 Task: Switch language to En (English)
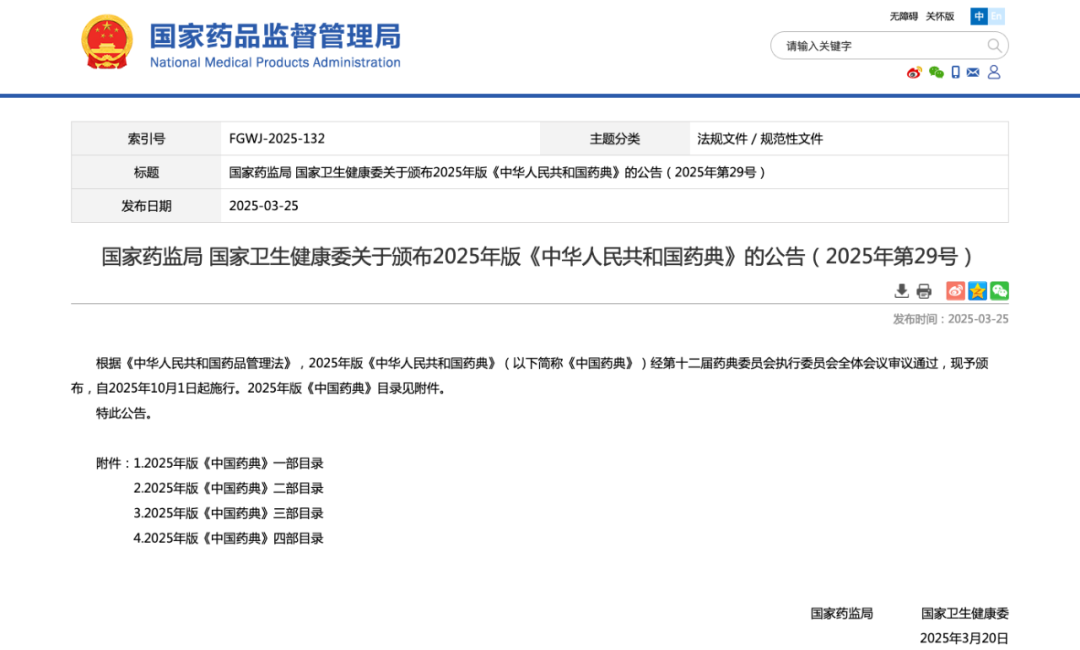tap(996, 16)
